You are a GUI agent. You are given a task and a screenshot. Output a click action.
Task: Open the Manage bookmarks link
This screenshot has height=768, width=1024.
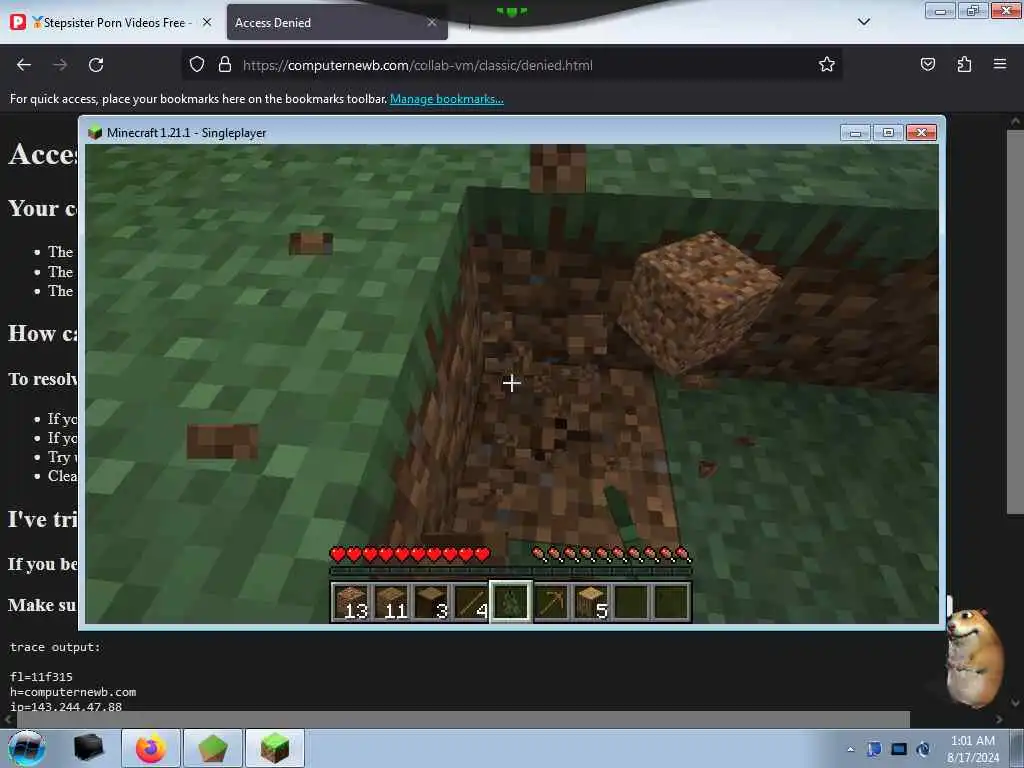click(447, 99)
